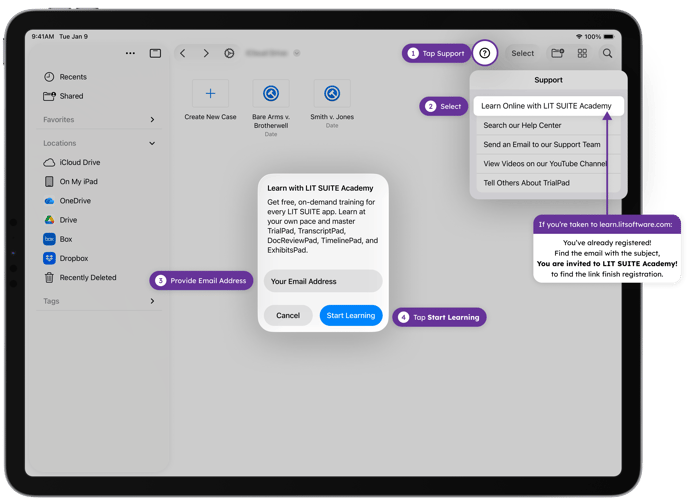Open Bare Arms v. Brotherwell case
Viewport: 688px width, 503px height.
270,94
